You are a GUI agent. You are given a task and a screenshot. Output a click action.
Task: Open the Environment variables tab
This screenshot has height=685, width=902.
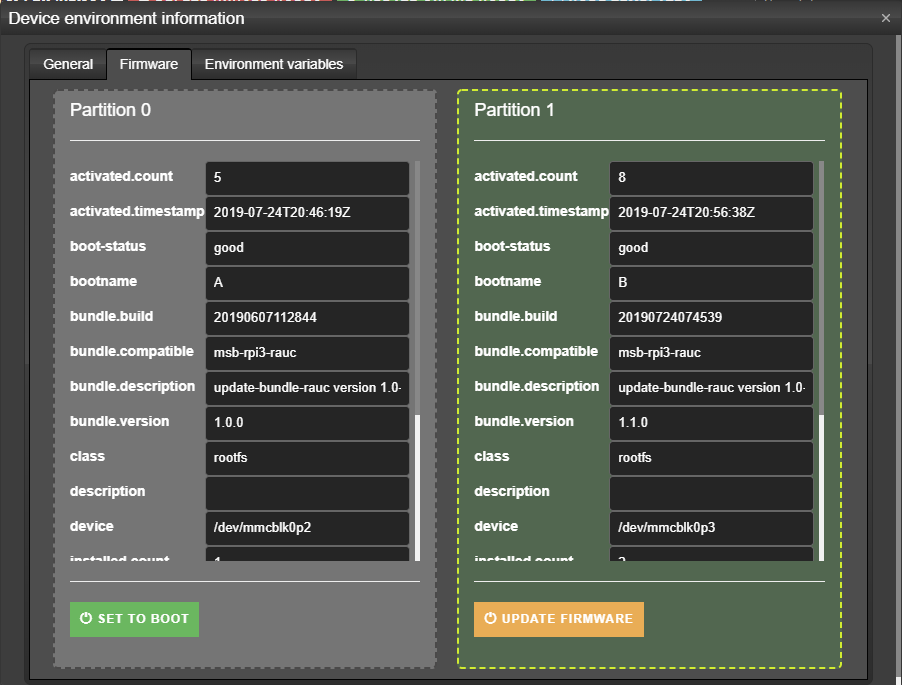(x=274, y=64)
